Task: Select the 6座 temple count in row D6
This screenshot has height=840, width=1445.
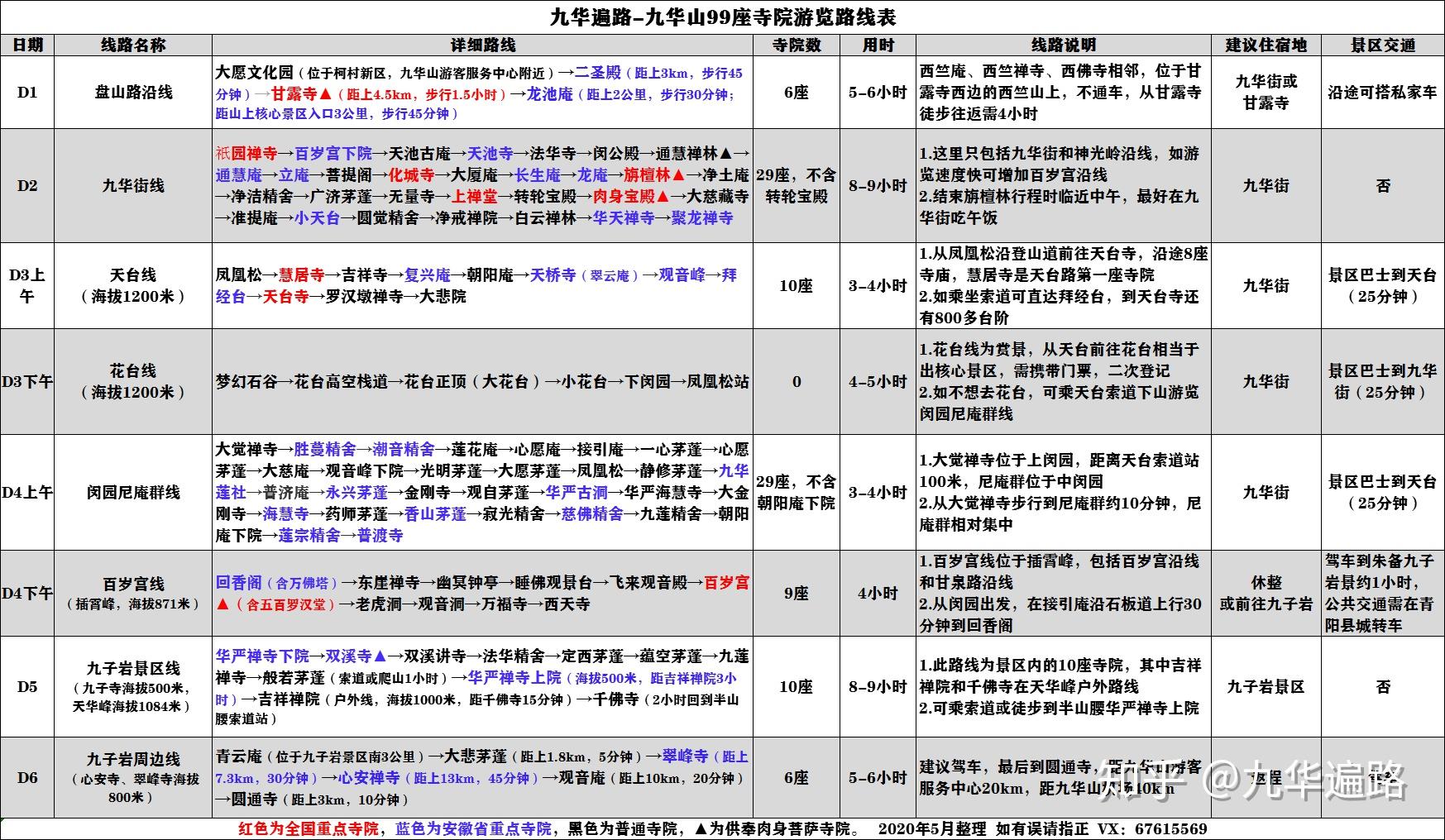Action: pyautogui.click(x=797, y=778)
